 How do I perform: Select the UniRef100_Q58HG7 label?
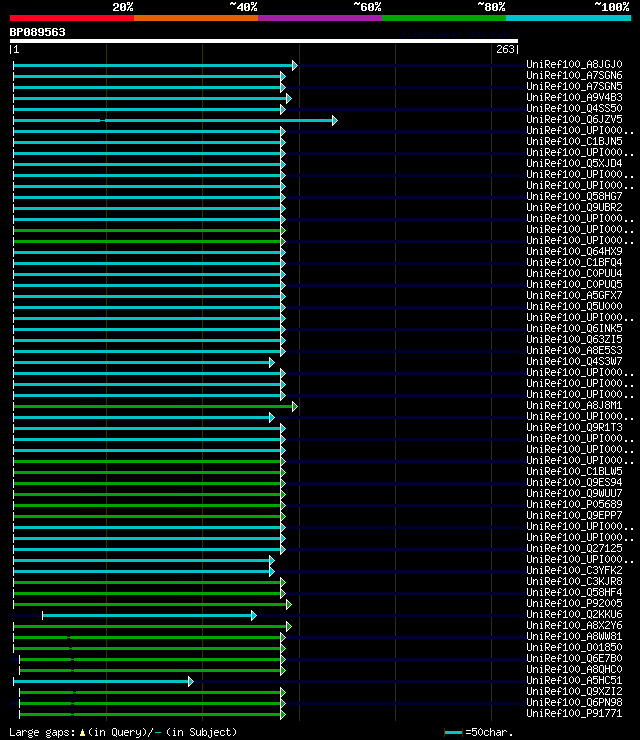pyautogui.click(x=574, y=196)
